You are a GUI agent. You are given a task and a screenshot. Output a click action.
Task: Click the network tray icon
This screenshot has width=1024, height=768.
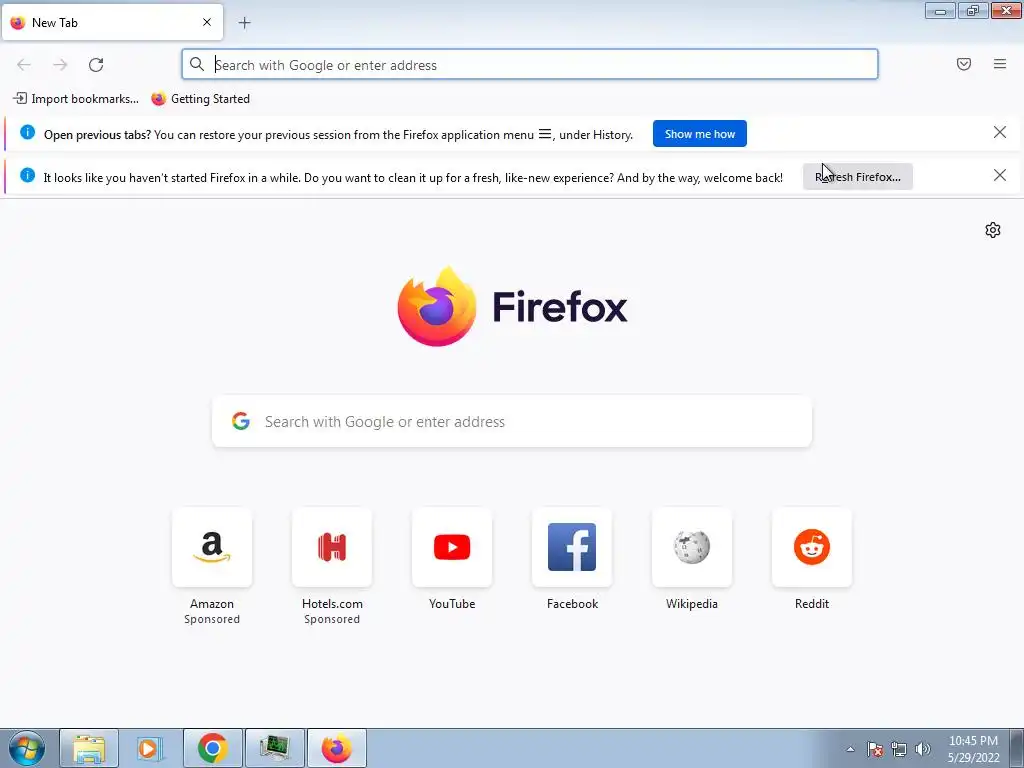899,749
